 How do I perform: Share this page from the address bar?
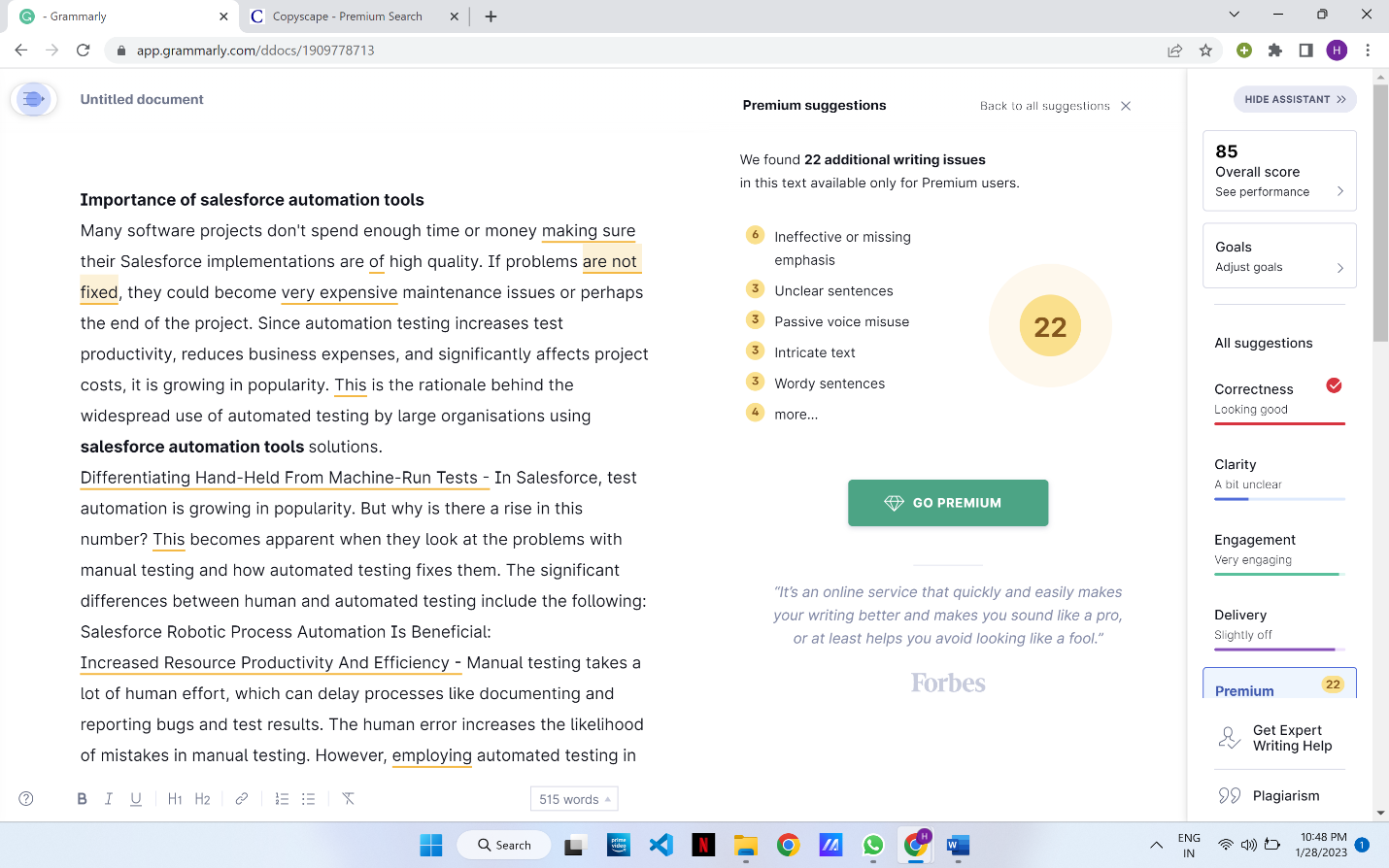point(1175,50)
